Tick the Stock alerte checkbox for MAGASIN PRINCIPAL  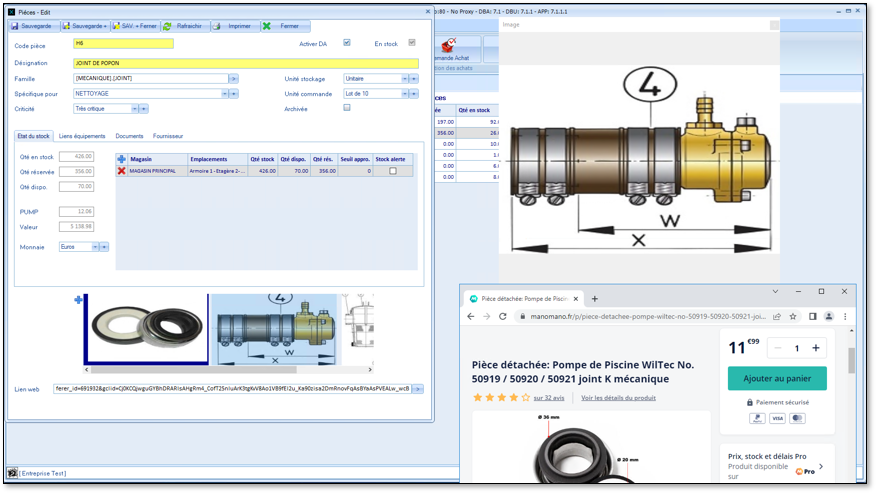(393, 171)
